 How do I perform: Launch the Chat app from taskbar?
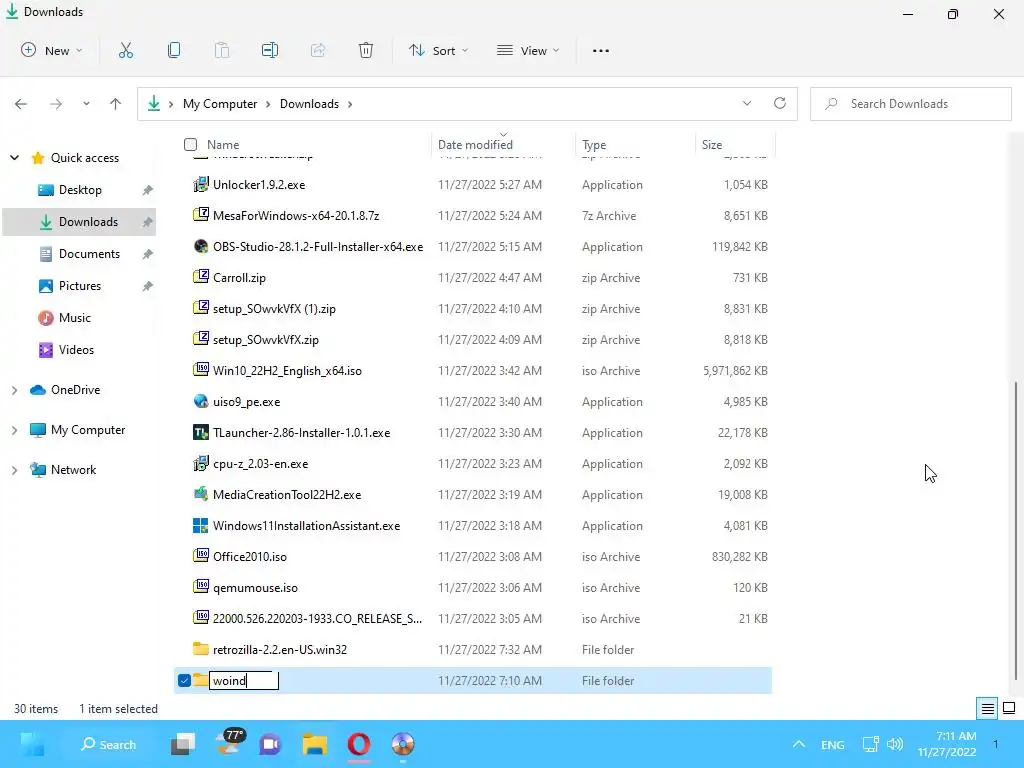tap(270, 744)
